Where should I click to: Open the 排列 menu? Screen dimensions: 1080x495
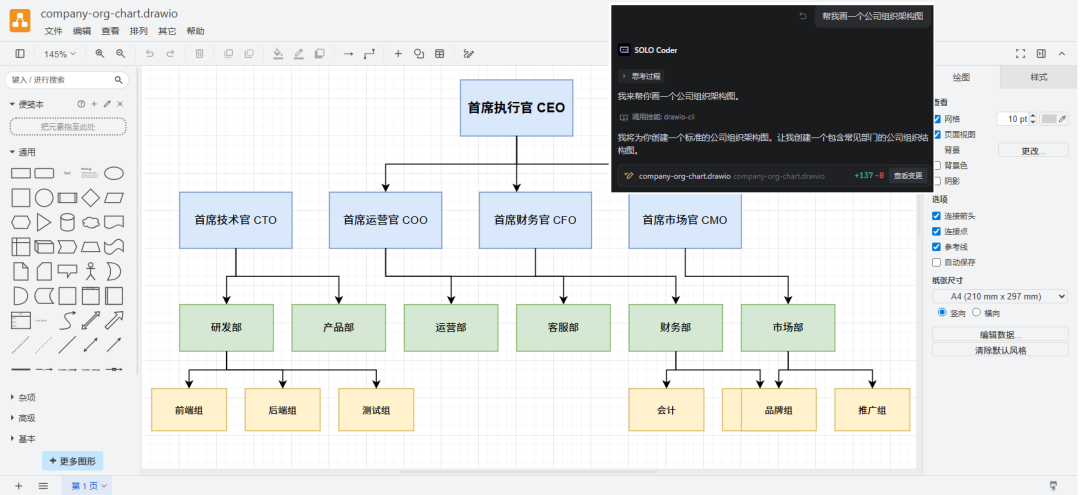pos(110,31)
